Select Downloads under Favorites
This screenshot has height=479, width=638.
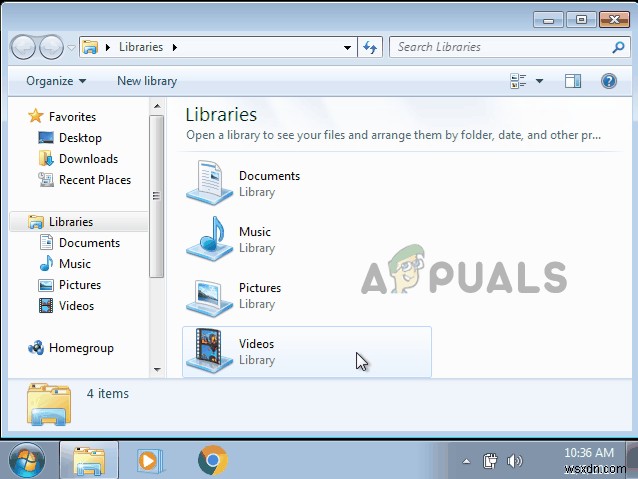tap(88, 159)
